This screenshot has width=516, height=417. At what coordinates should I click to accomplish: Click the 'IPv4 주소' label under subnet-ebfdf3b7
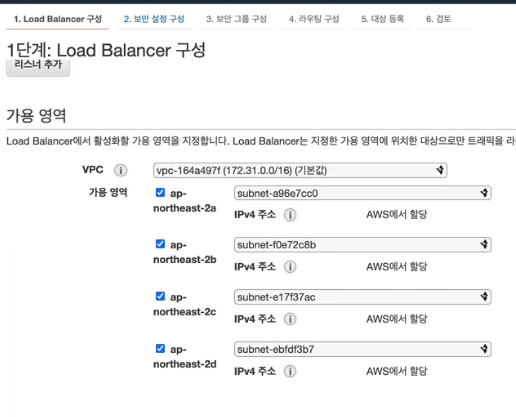tap(255, 371)
